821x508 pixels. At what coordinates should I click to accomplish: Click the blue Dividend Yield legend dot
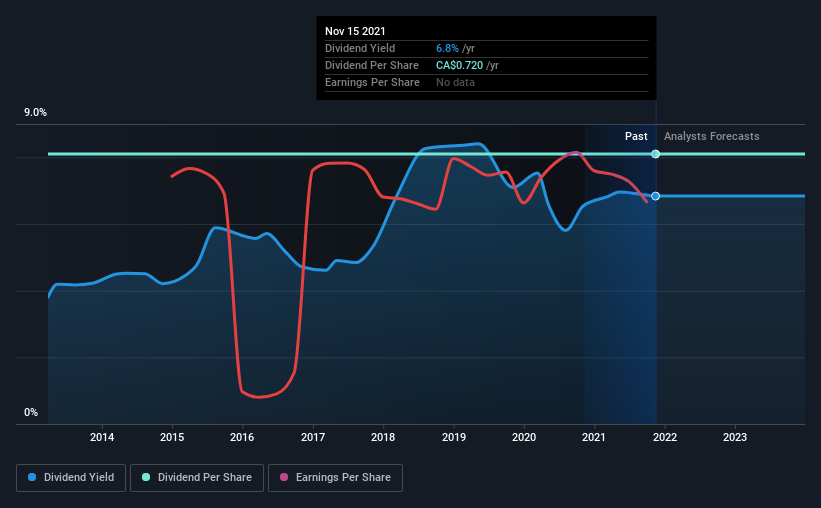pyautogui.click(x=32, y=477)
